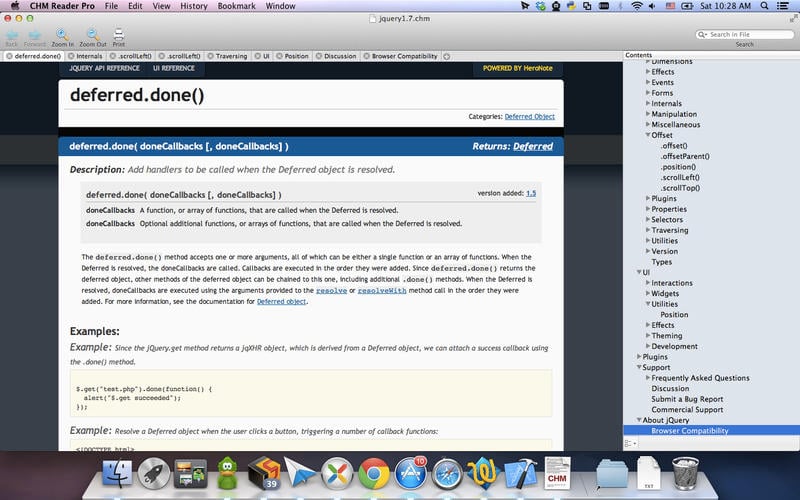Click the volume icon in the menu bar
Screen dimensions: 800x500
[x=653, y=6]
